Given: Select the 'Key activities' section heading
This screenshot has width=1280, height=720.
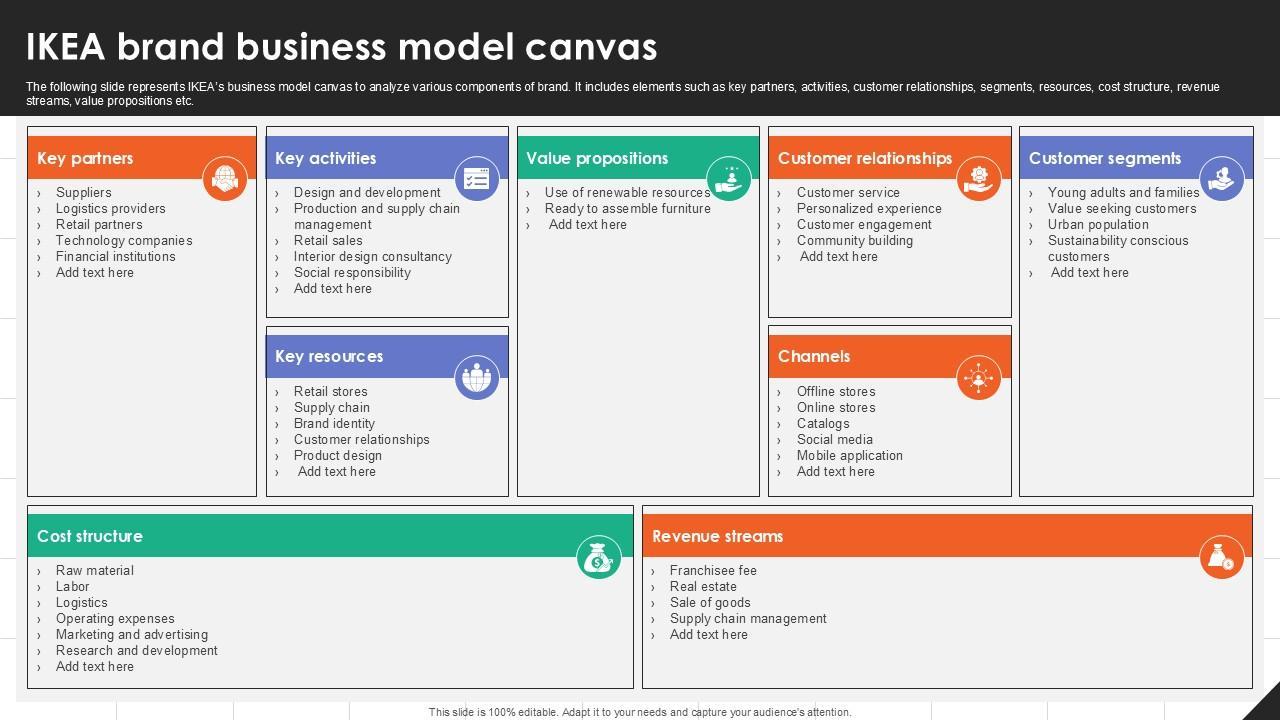Looking at the screenshot, I should click(326, 158).
